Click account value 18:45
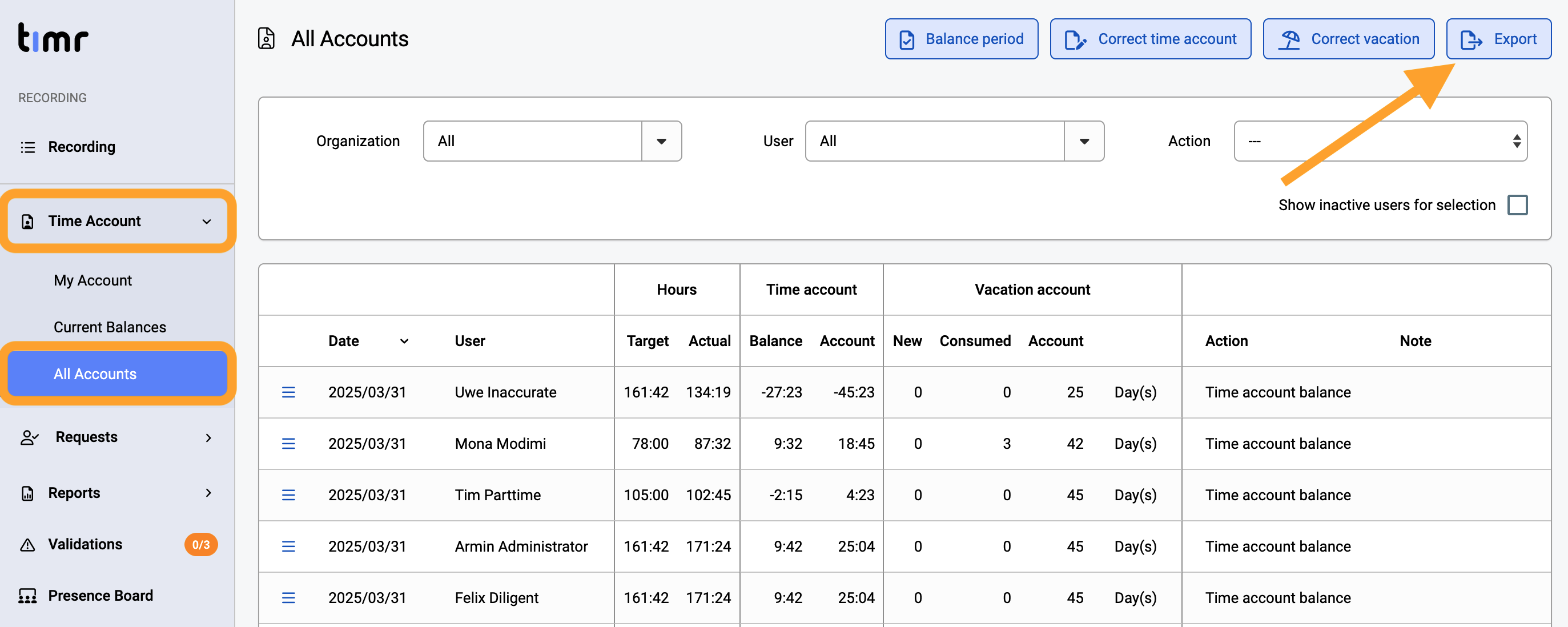Screen dimensions: 1568x627 856,444
